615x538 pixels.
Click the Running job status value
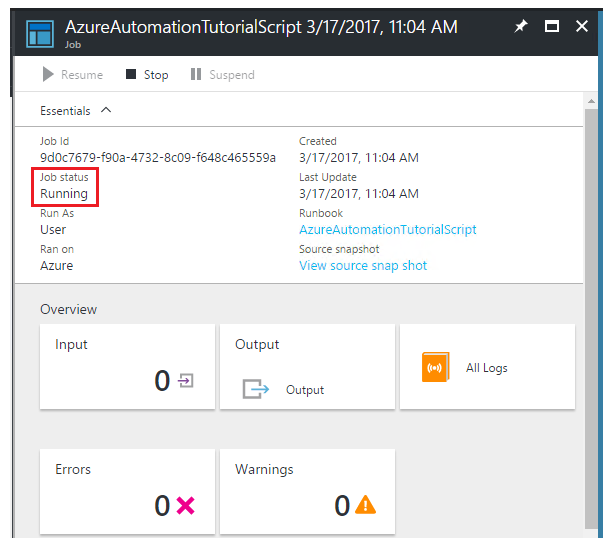coord(64,194)
